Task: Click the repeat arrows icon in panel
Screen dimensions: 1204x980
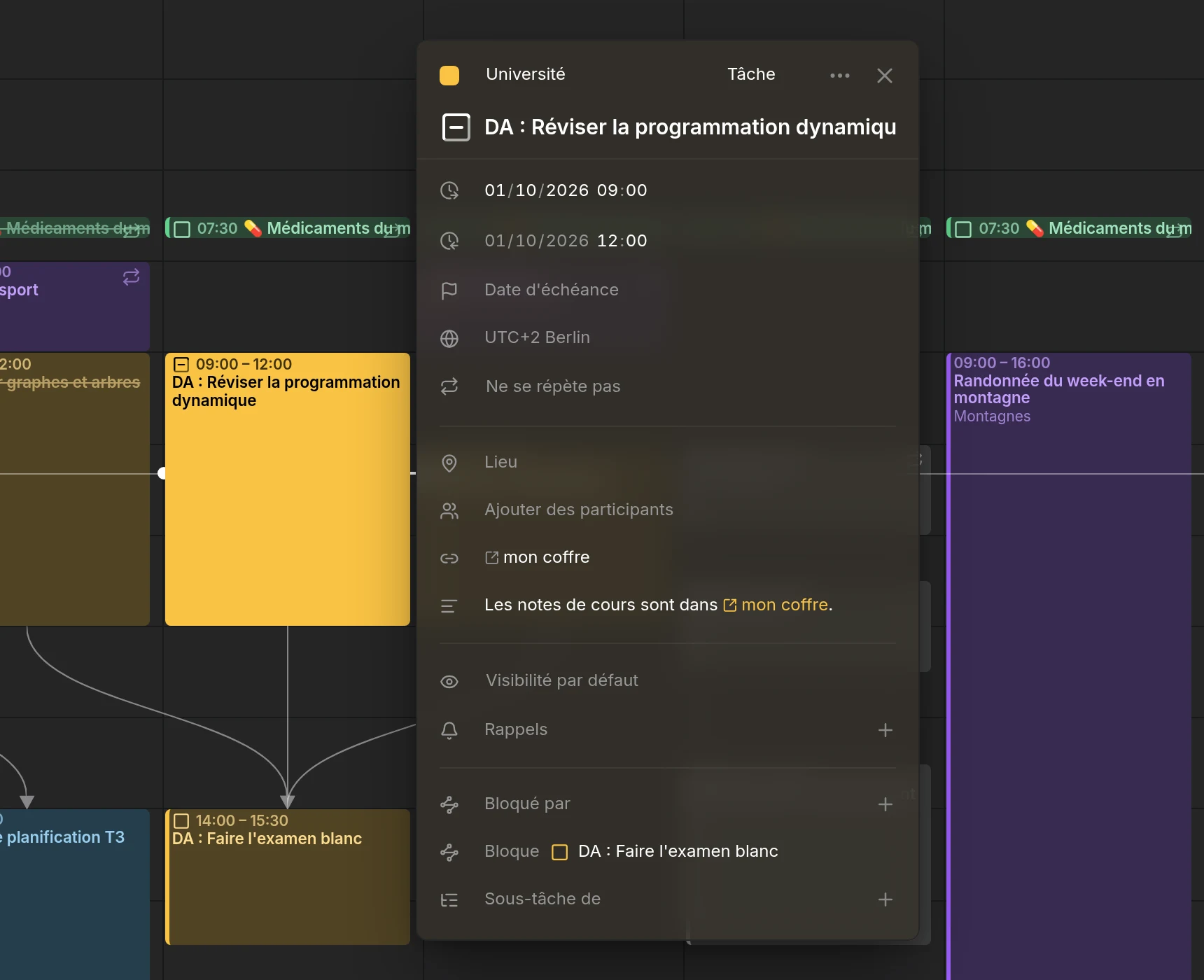Action: [x=449, y=386]
